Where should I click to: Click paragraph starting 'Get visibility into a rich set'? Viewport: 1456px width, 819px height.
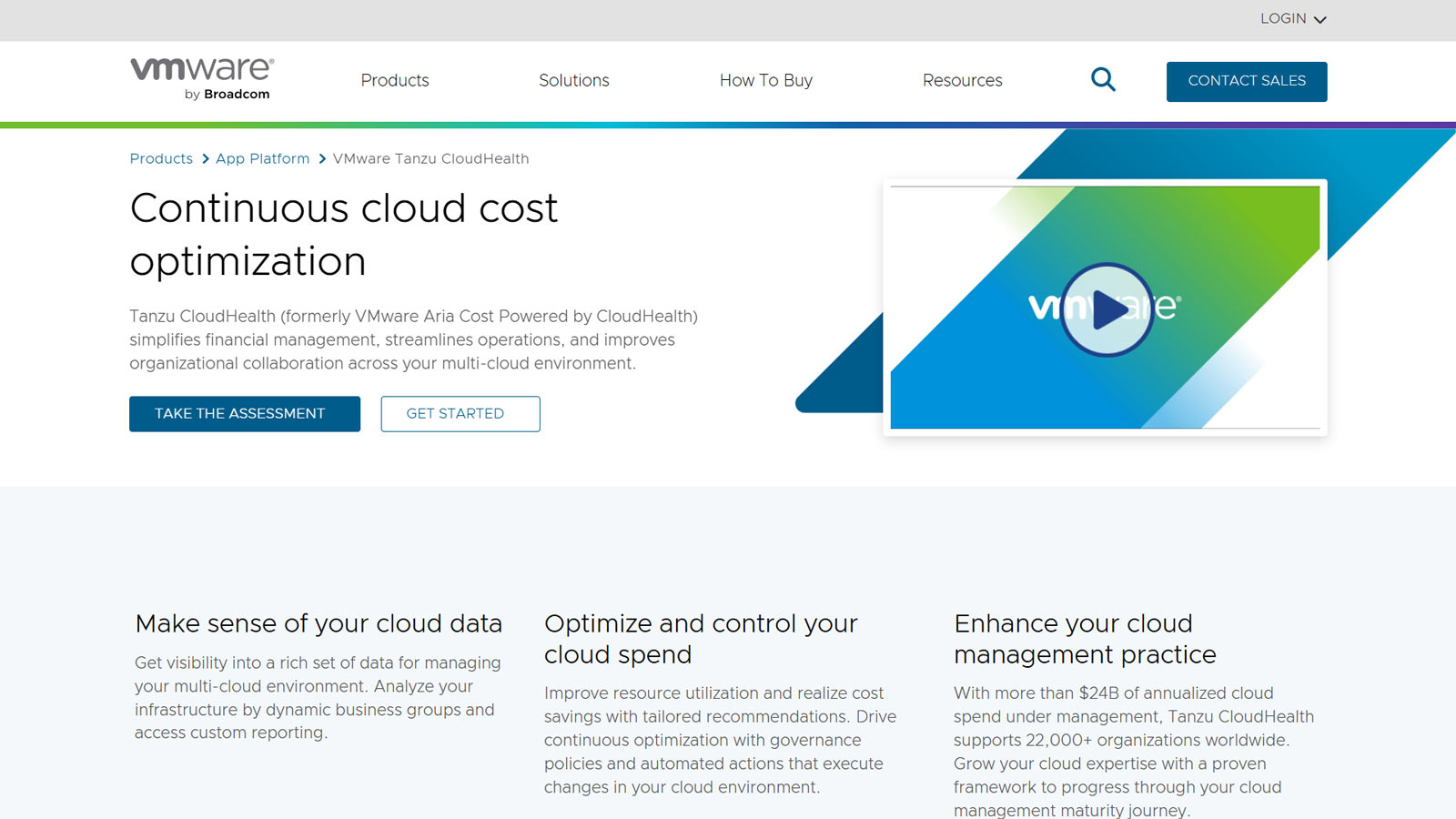[x=318, y=698]
